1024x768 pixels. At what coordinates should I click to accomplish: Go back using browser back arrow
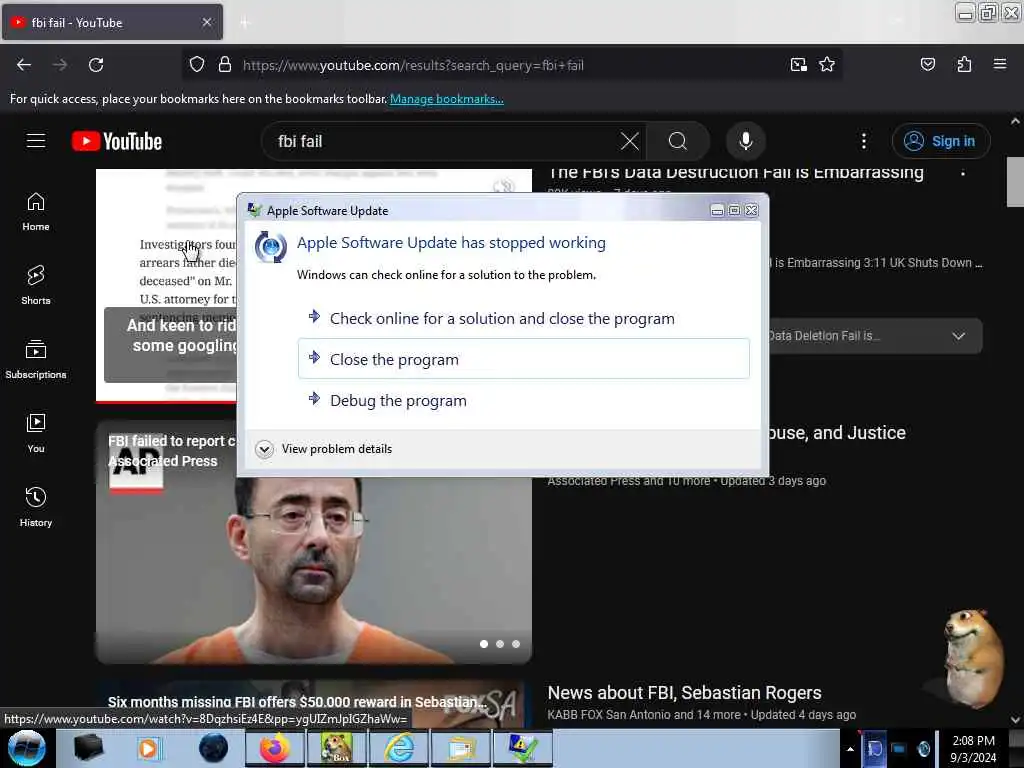(24, 65)
